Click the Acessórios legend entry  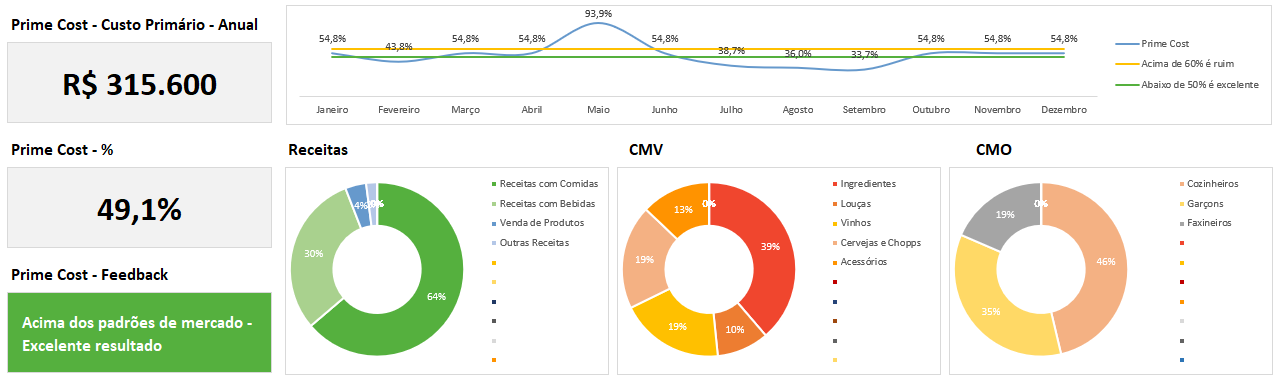coord(861,262)
